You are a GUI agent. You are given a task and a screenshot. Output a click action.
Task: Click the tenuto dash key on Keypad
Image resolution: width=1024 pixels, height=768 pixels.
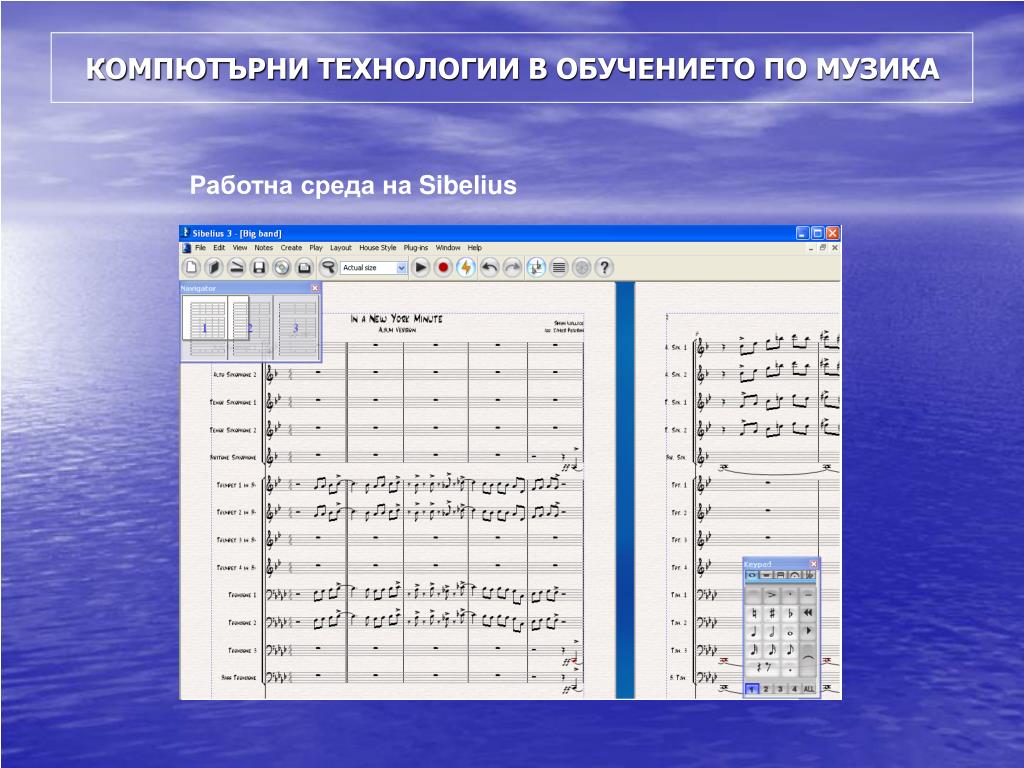808,595
